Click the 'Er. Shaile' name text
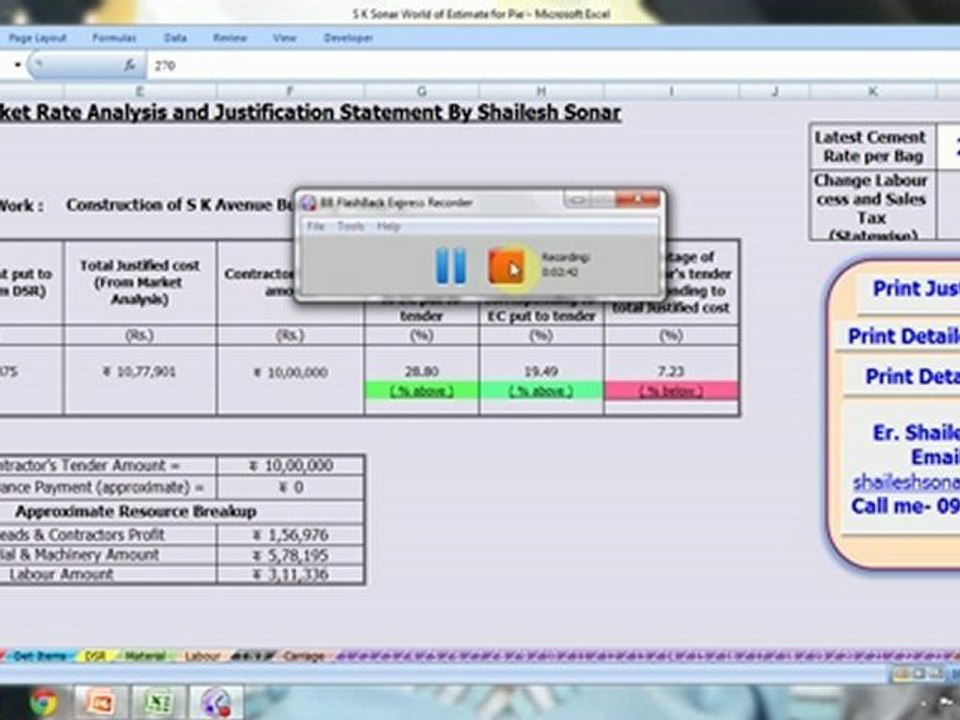This screenshot has width=960, height=720. tap(916, 433)
